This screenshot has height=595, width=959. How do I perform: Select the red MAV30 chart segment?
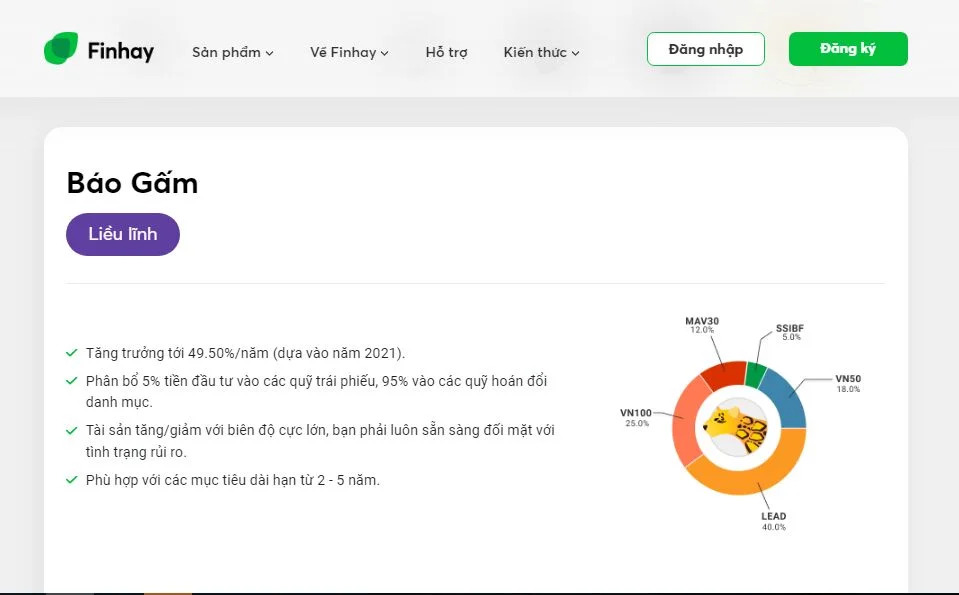(725, 374)
